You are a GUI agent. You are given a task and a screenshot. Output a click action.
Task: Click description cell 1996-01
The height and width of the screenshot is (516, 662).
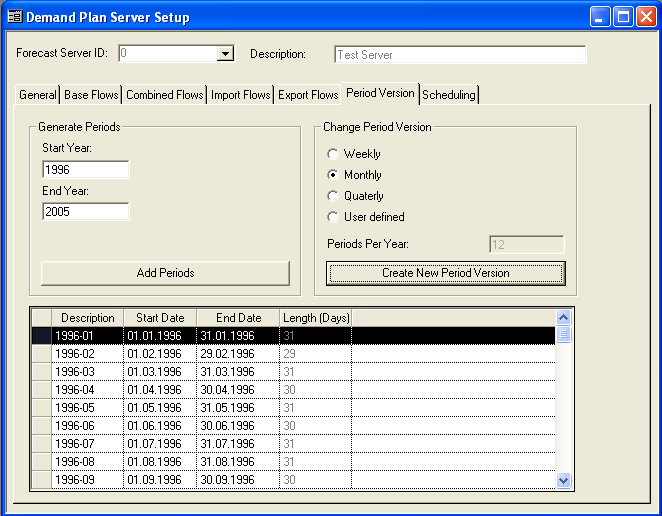coord(87,336)
